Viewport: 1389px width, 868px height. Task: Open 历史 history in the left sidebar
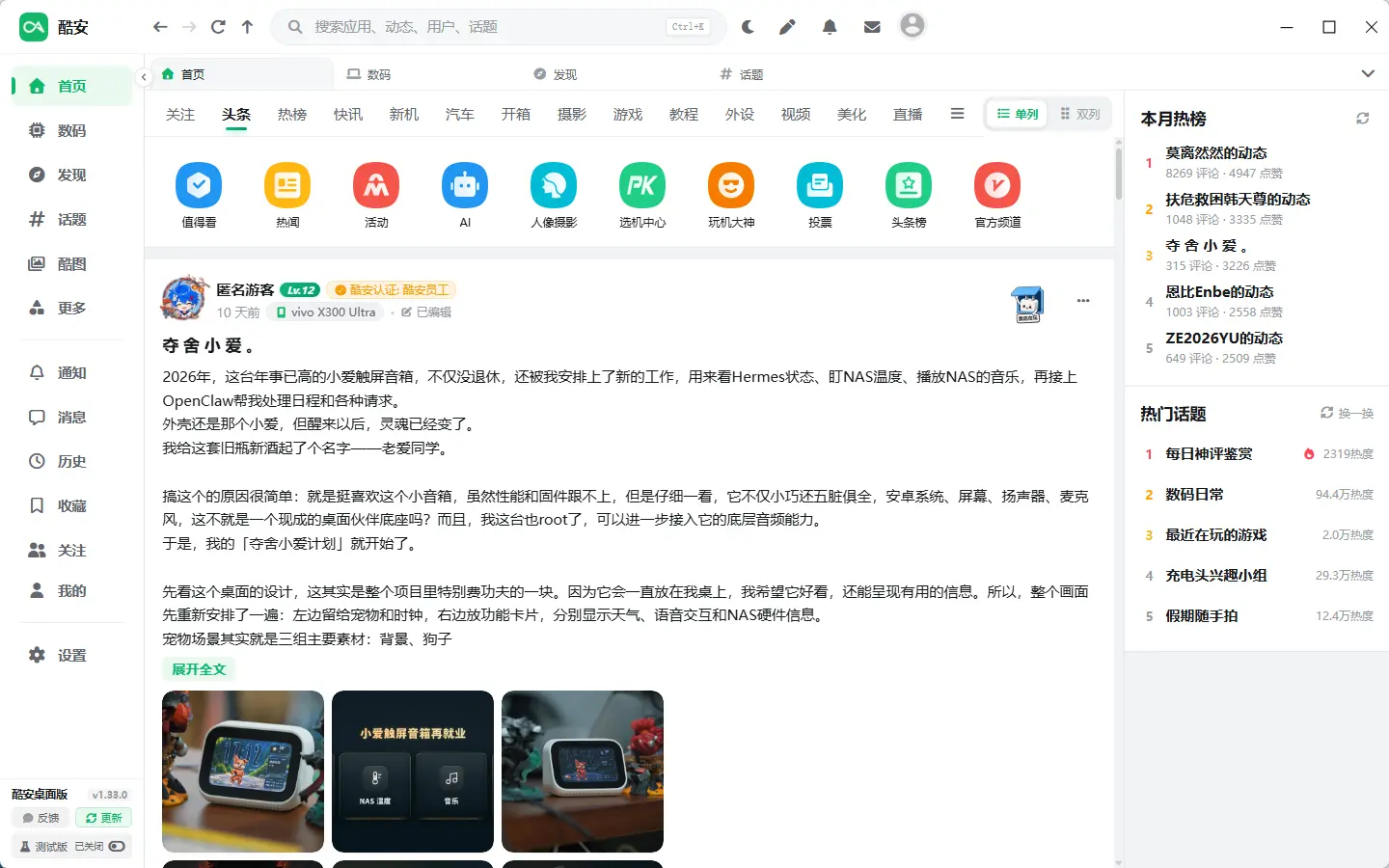coord(71,461)
